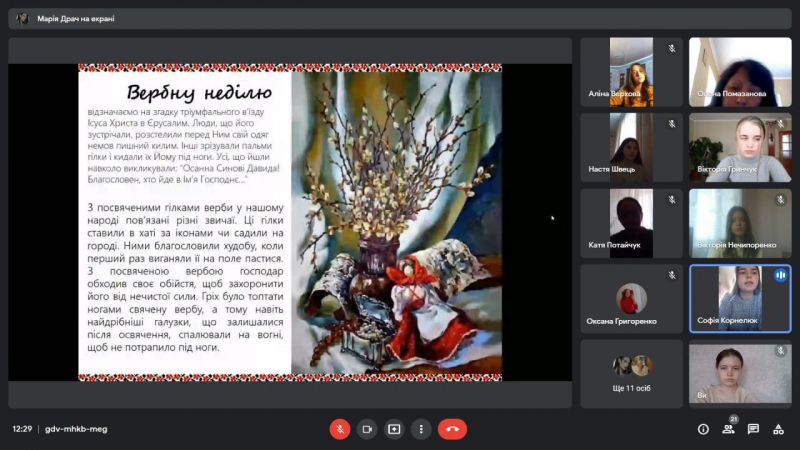Open the chat messages icon
This screenshot has height=450, width=800.
(753, 429)
